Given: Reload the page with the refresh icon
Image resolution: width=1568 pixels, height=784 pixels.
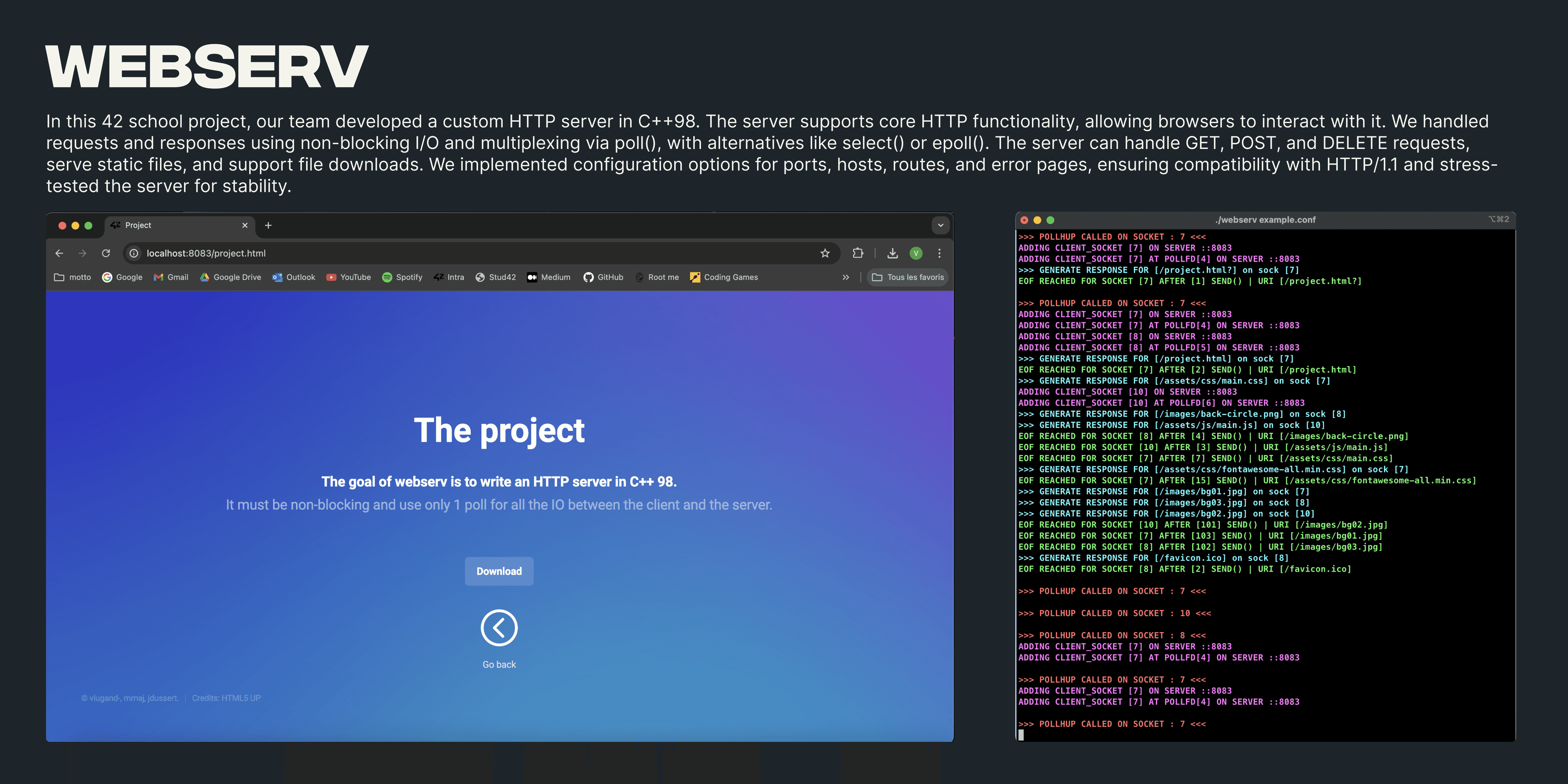Looking at the screenshot, I should pyautogui.click(x=106, y=253).
